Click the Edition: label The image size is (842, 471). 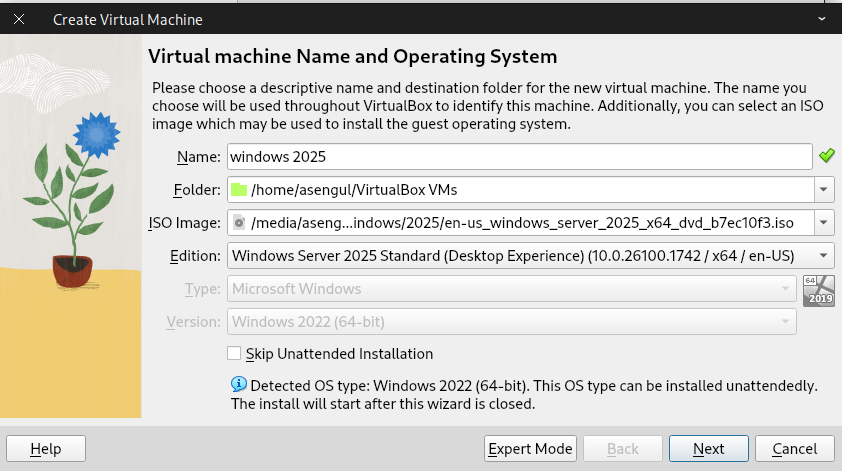point(195,256)
